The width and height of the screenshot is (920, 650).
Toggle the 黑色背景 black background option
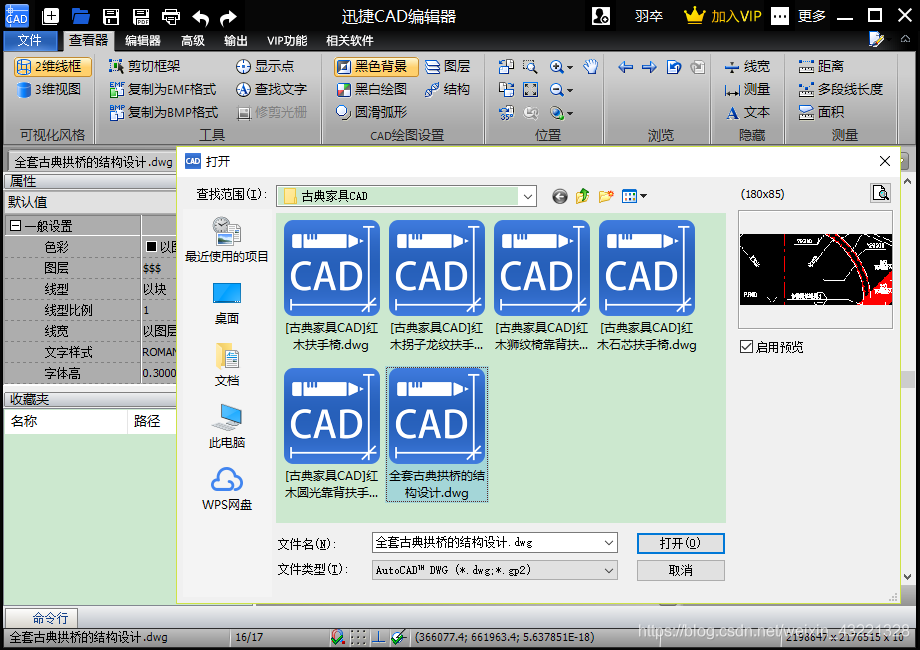click(x=376, y=66)
